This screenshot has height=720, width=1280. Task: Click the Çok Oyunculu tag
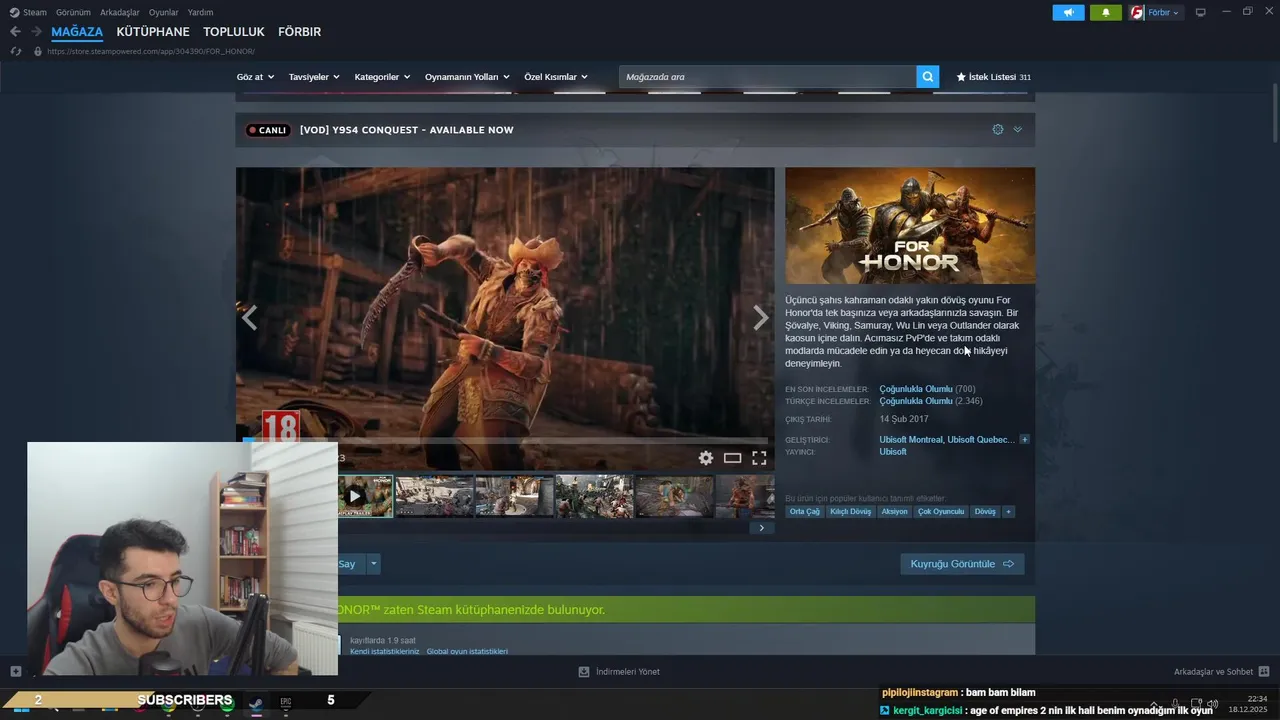coord(941,512)
